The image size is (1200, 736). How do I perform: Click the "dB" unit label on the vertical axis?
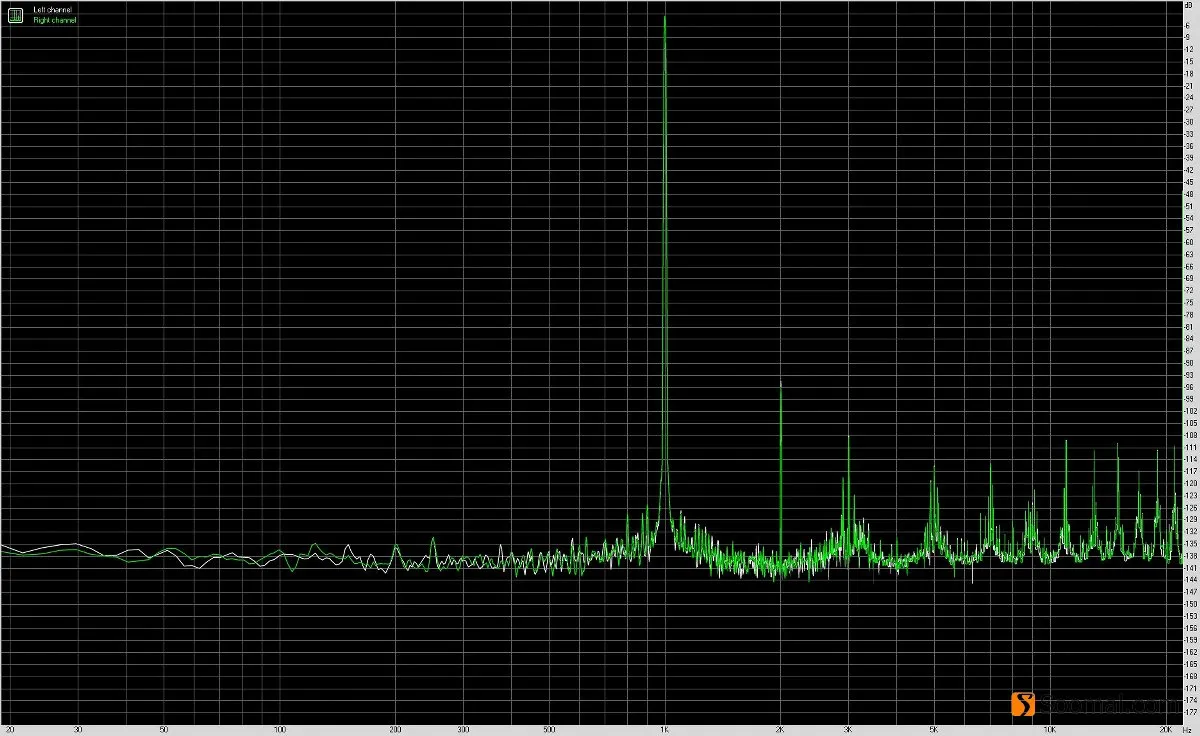[1188, 7]
